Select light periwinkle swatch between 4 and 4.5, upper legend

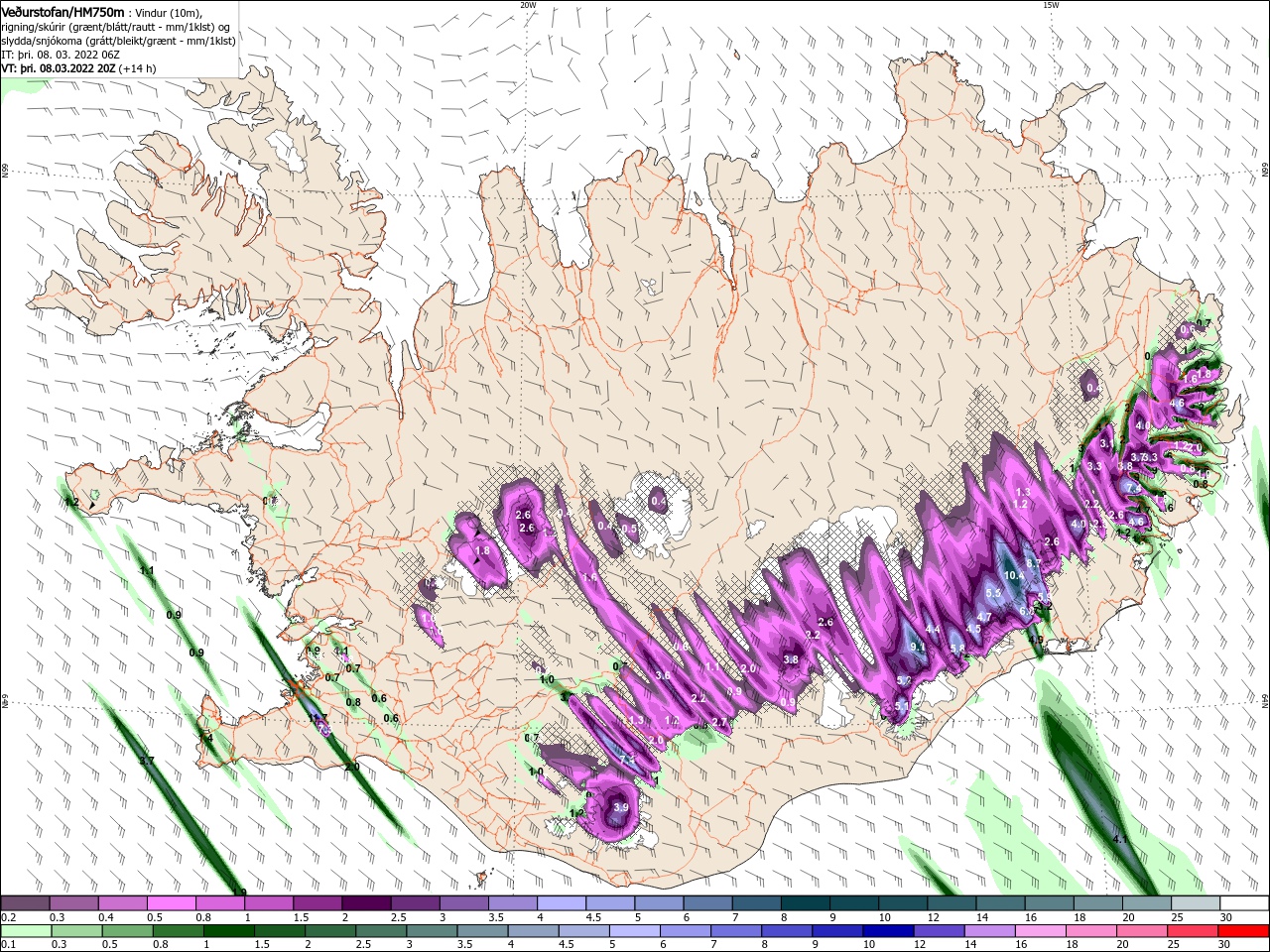560,903
